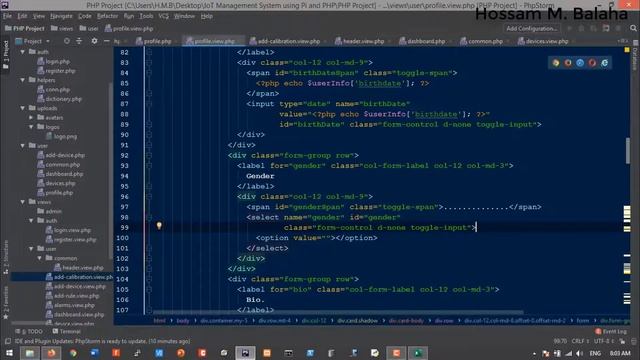Open Chrome from the taskbar
This screenshot has width=640, height=360.
pyautogui.click(x=73, y=353)
